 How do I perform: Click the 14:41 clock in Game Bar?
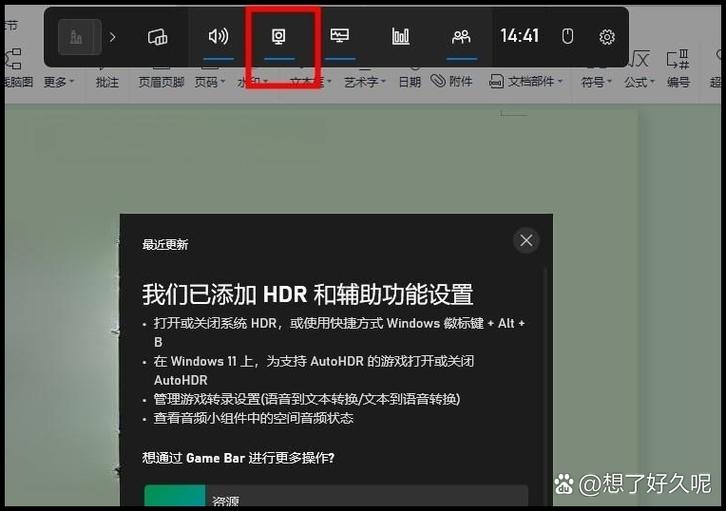[519, 36]
